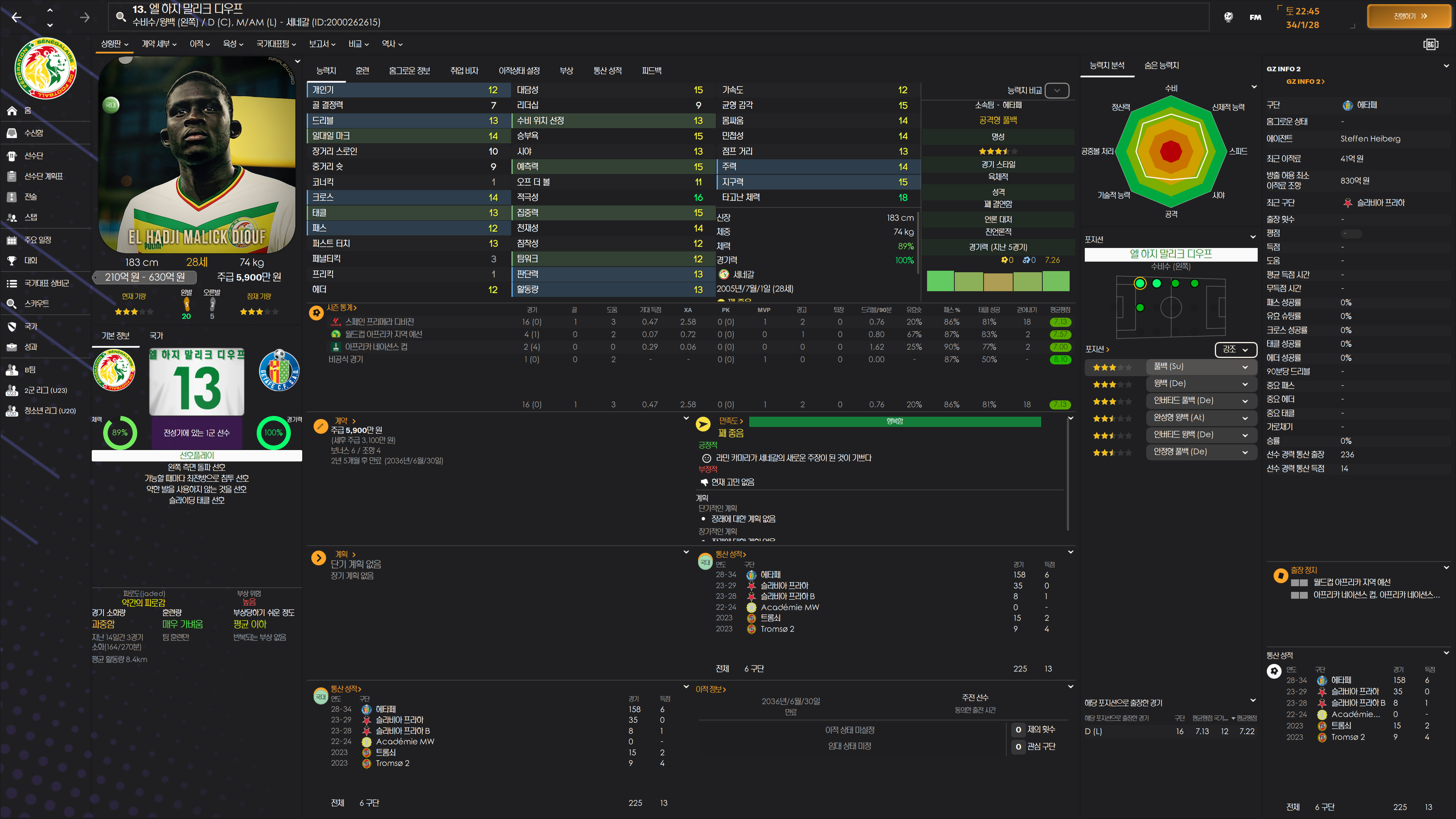Open the 전술 tactics sidebar icon
The image size is (1456, 819).
[12, 197]
